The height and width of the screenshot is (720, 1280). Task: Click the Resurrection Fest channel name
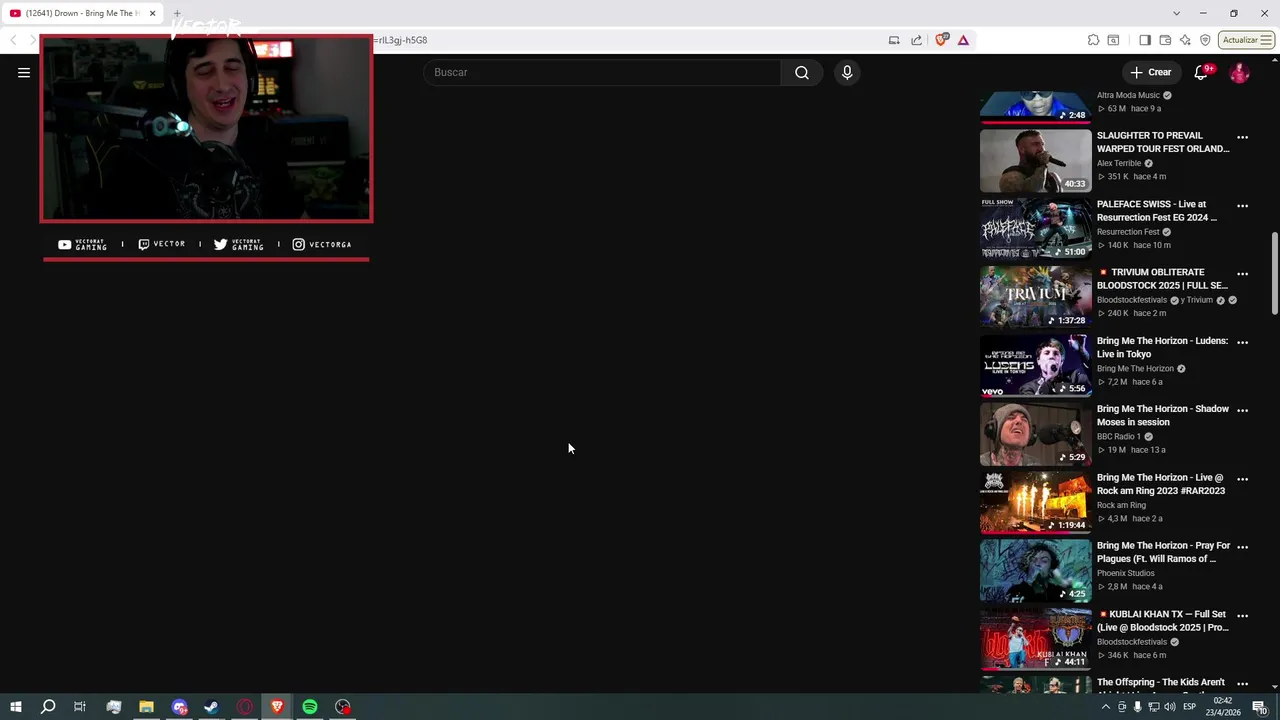pyautogui.click(x=1128, y=232)
